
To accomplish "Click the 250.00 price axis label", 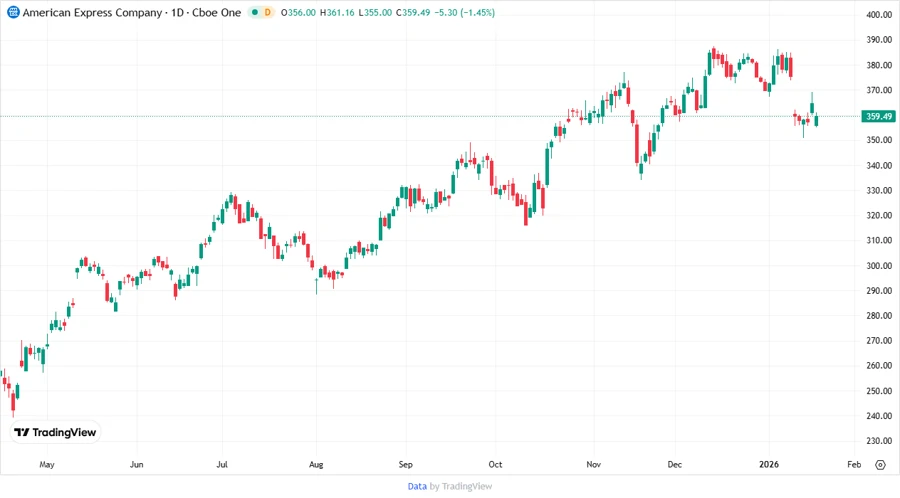I will click(879, 391).
